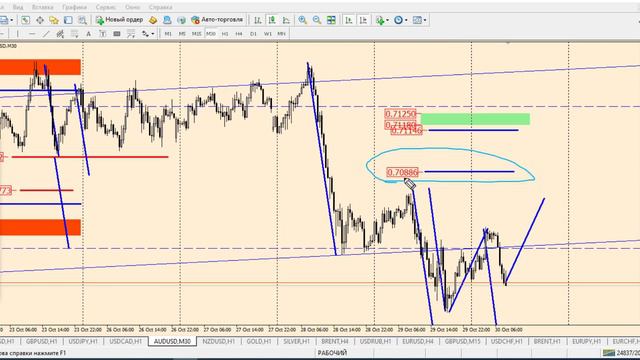Switch timeframe to M5

tap(182, 34)
